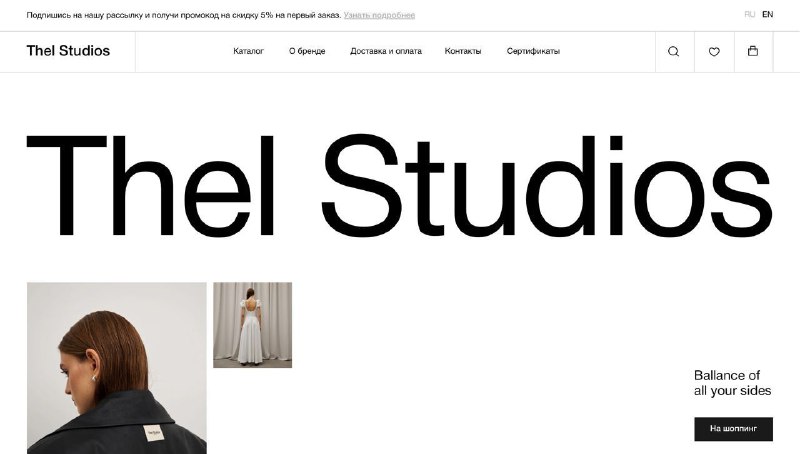Viewport: 800px width, 454px height.
Task: Open the search magnifier icon
Action: click(673, 51)
